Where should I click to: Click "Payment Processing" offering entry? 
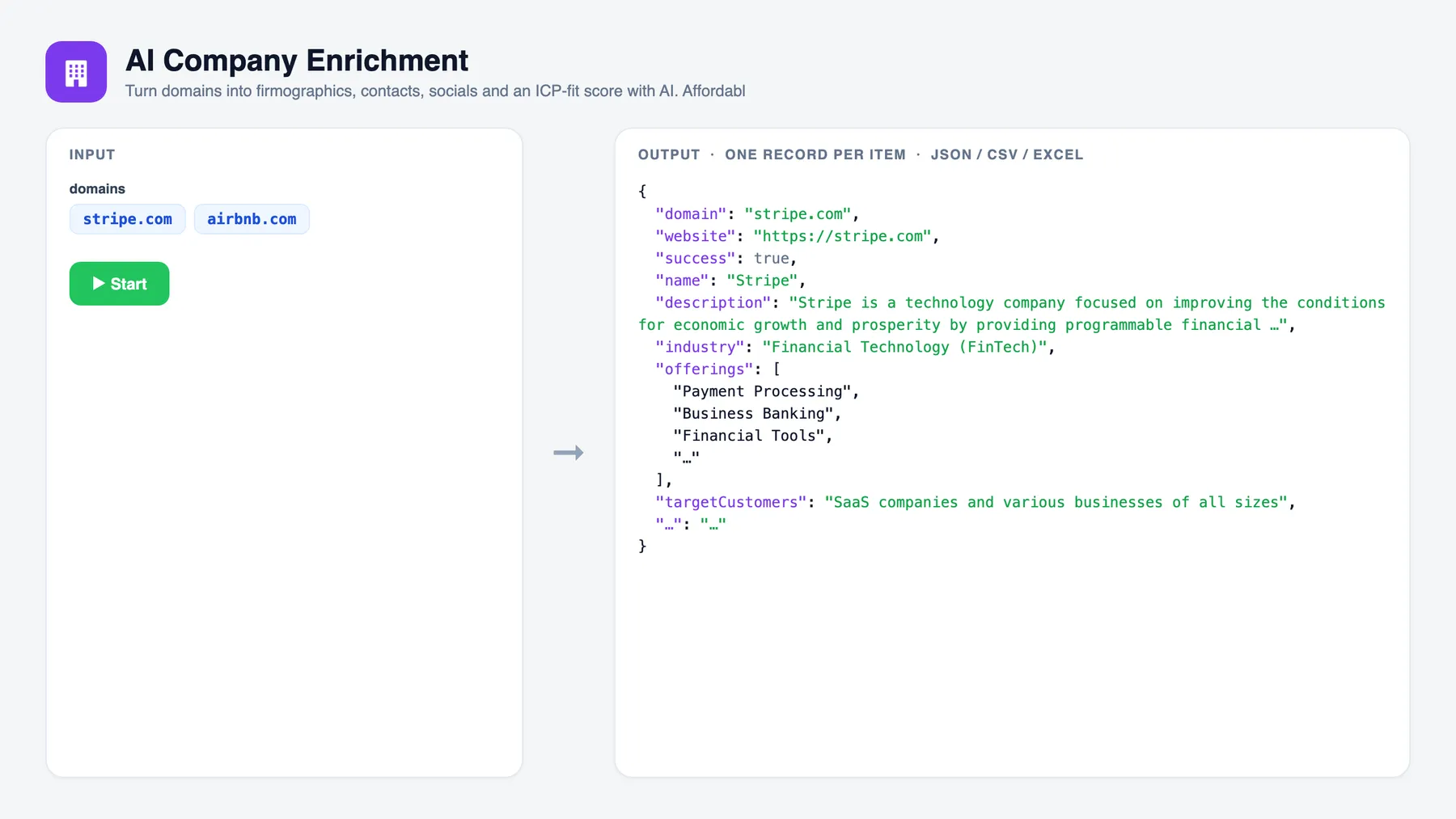762,391
